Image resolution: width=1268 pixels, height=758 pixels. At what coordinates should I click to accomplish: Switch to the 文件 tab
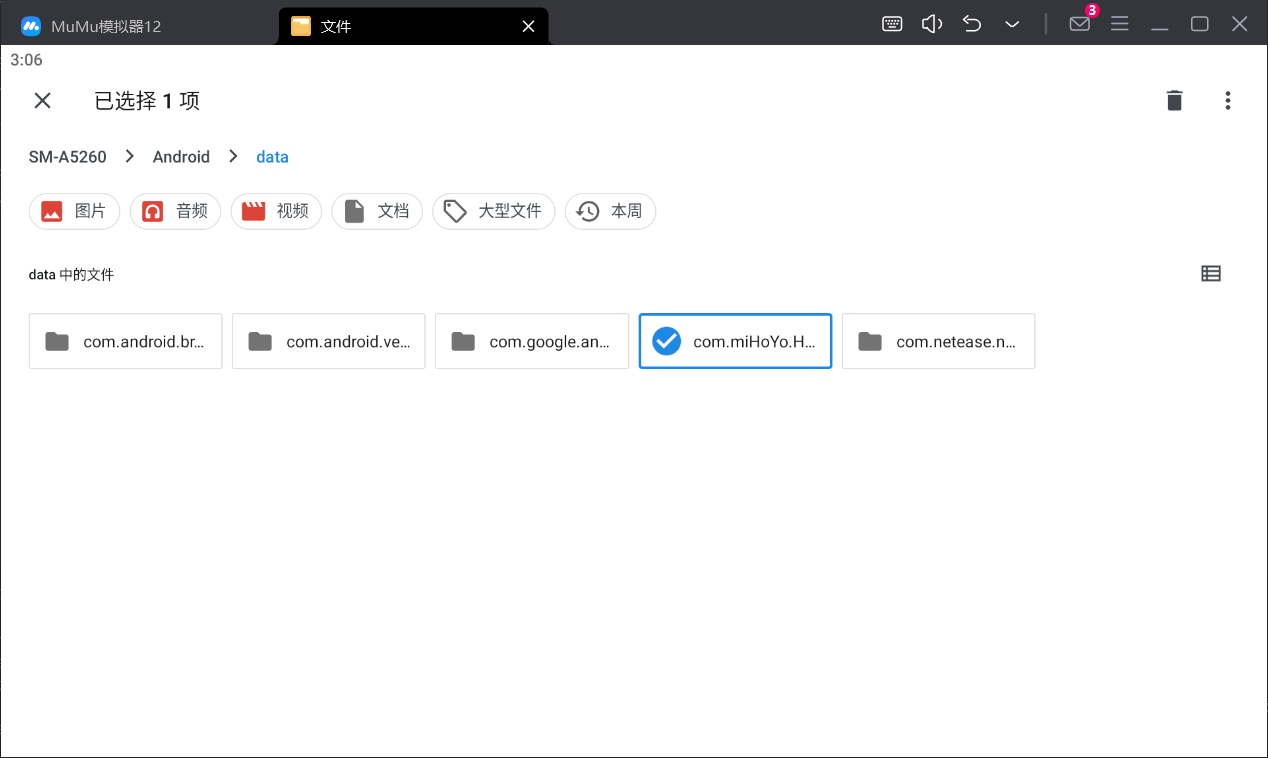tap(414, 26)
